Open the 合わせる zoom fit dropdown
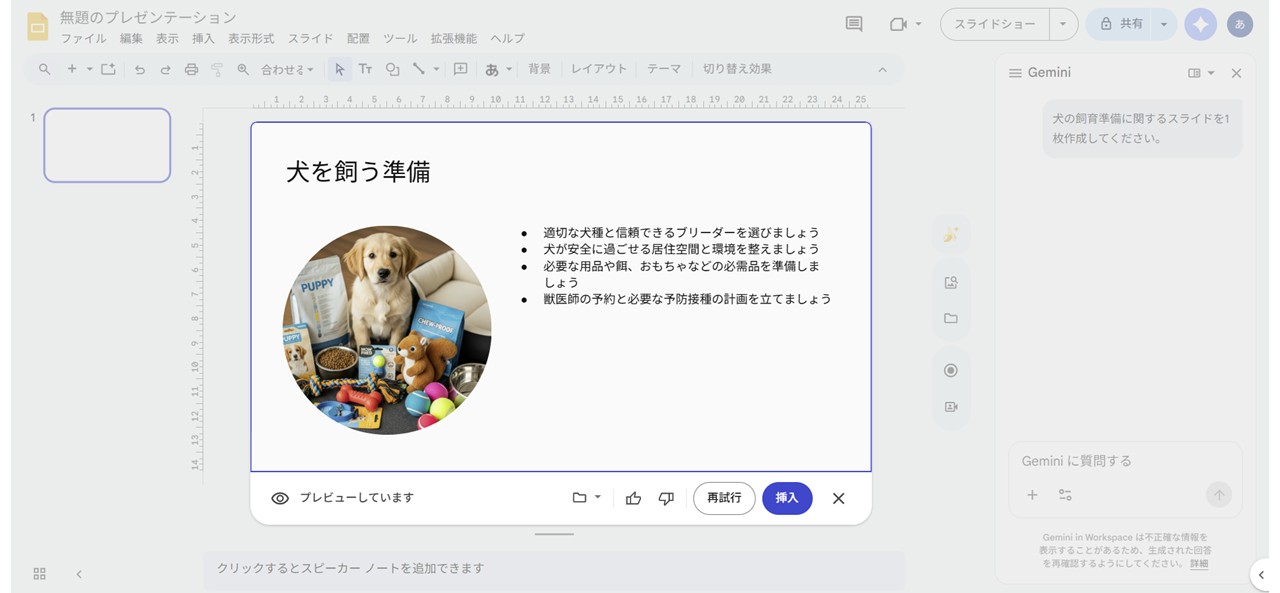 click(283, 69)
